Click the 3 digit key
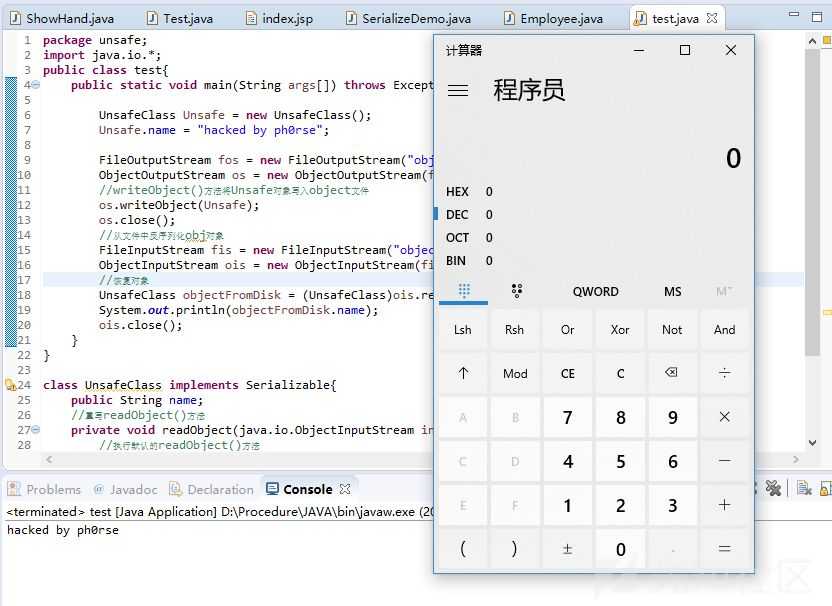The width and height of the screenshot is (832, 606). [x=672, y=505]
